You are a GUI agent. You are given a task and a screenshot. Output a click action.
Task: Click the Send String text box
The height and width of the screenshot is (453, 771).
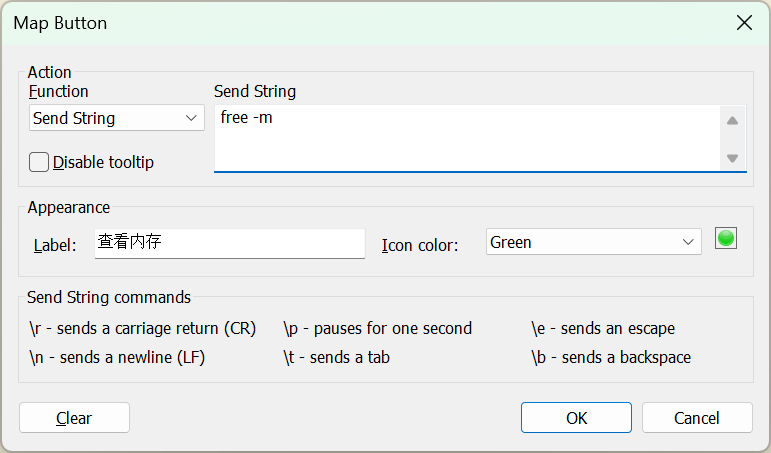point(467,137)
